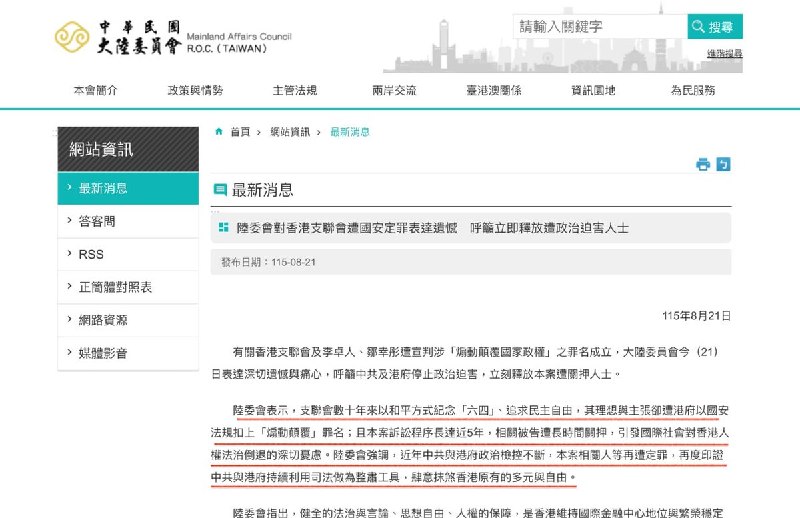Open the 臺港澳關係 navigation menu
The image size is (800, 518).
(494, 90)
